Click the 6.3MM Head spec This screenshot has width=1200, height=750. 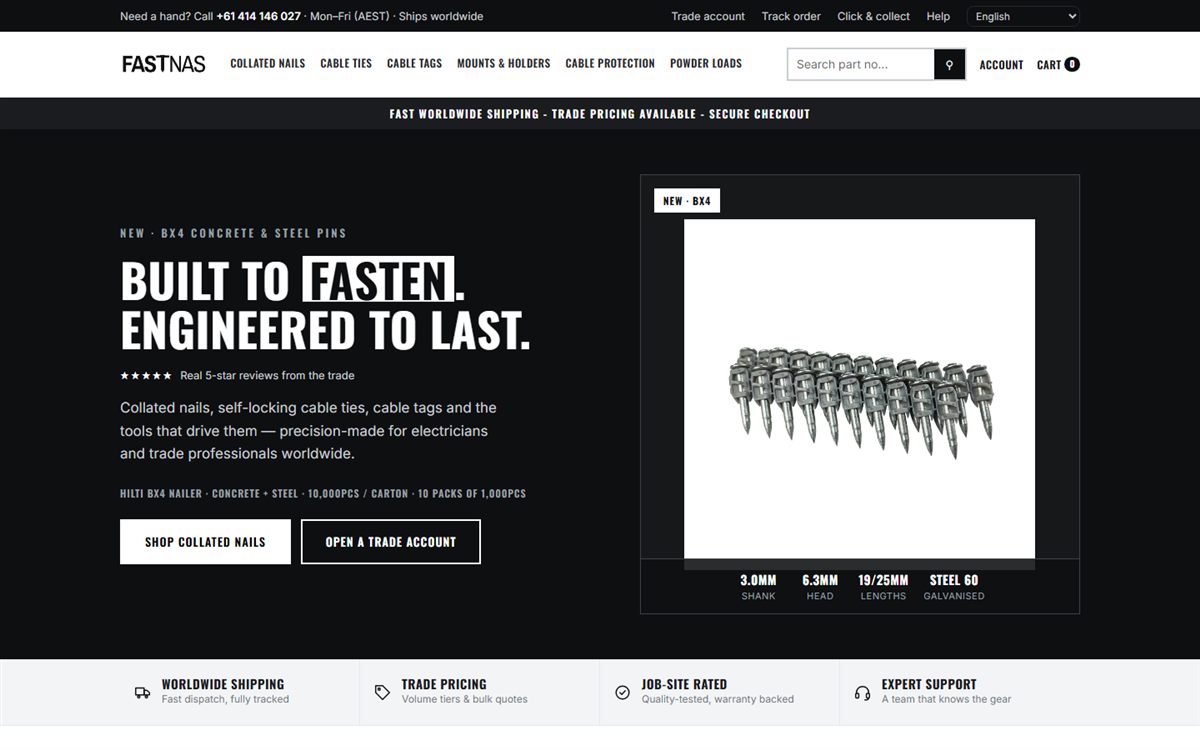[x=820, y=587]
